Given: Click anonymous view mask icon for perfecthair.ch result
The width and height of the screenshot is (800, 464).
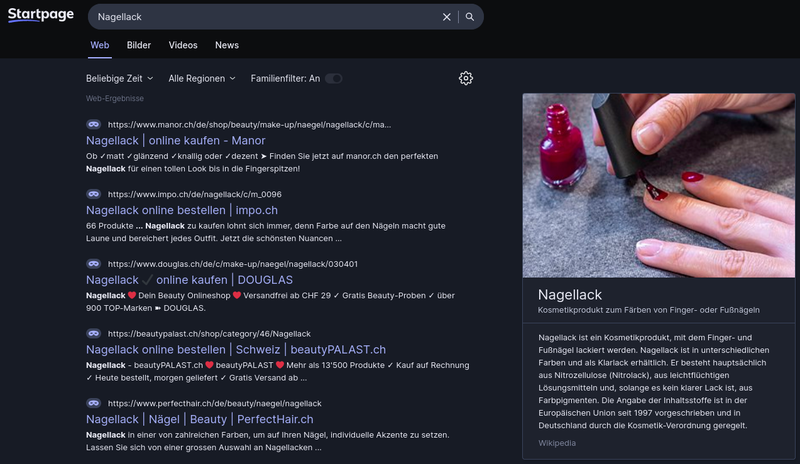Looking at the screenshot, I should click(x=93, y=403).
